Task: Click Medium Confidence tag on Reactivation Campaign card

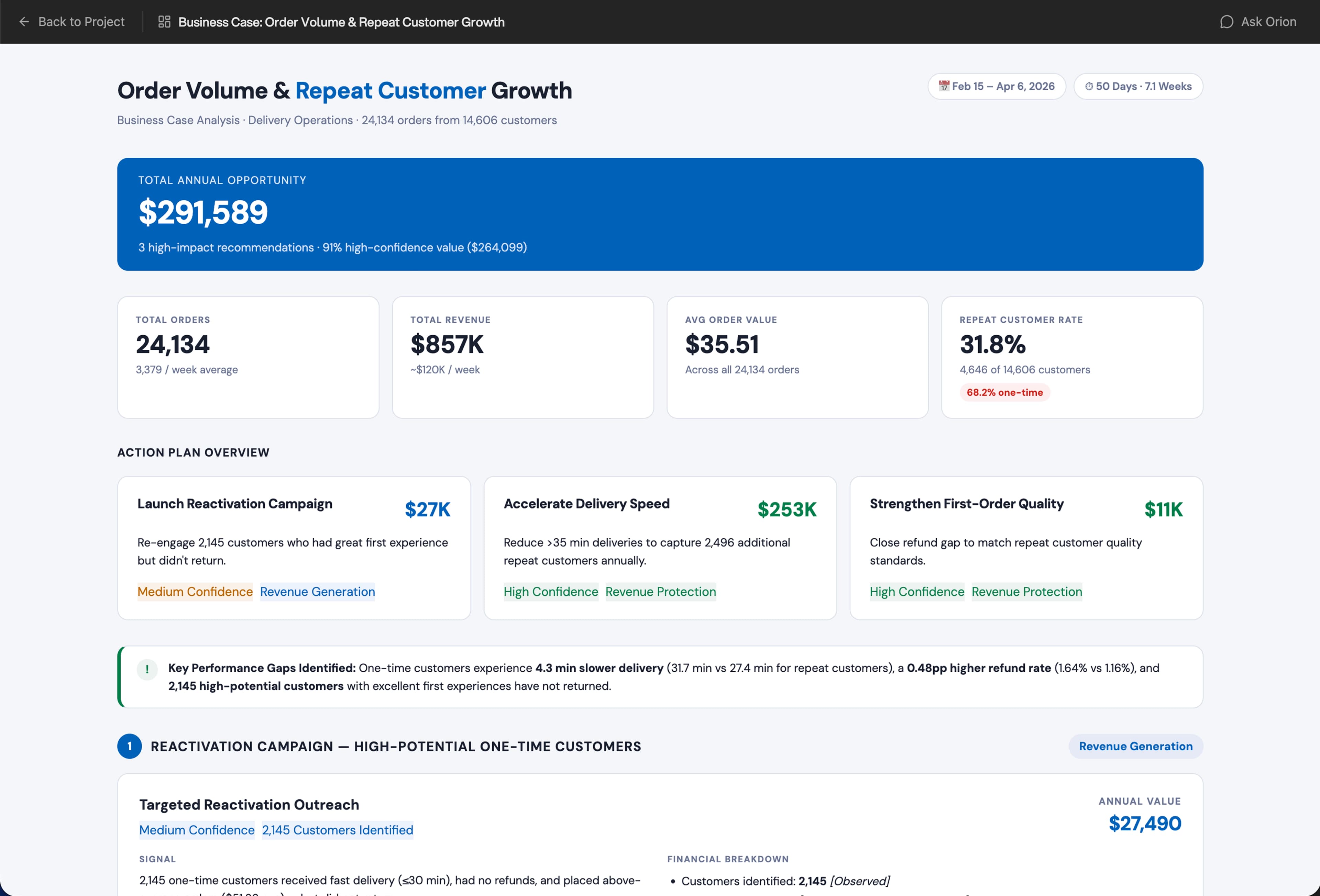Action: pos(195,592)
